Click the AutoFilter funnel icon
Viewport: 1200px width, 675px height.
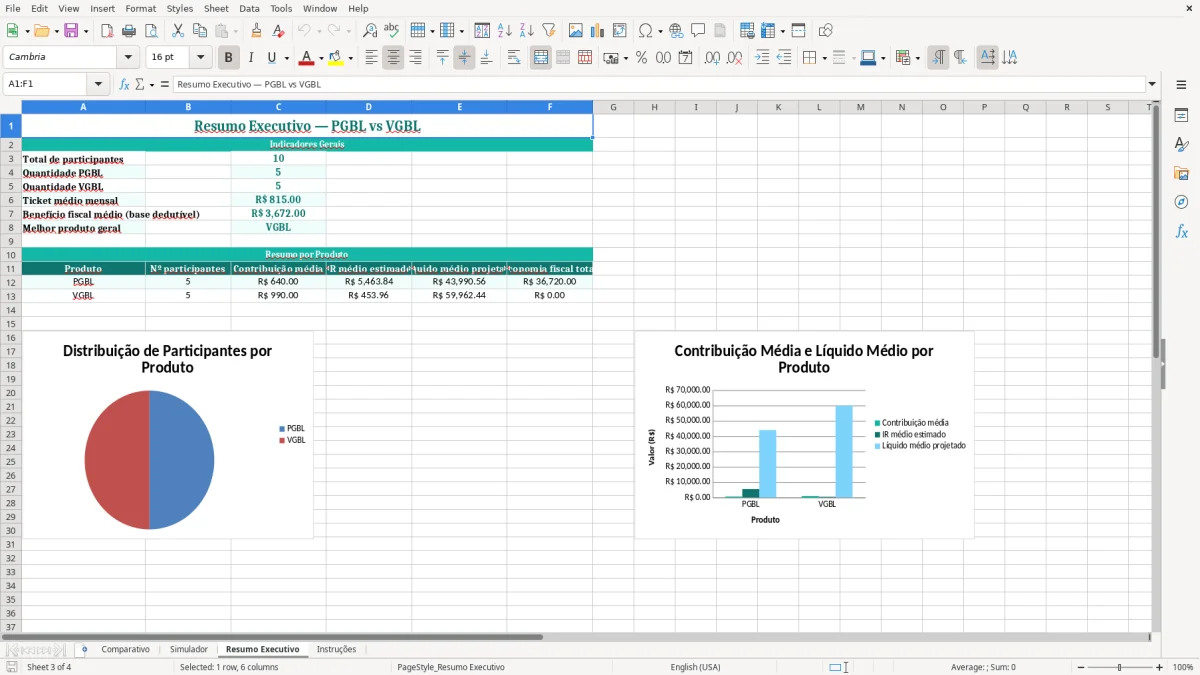click(548, 31)
